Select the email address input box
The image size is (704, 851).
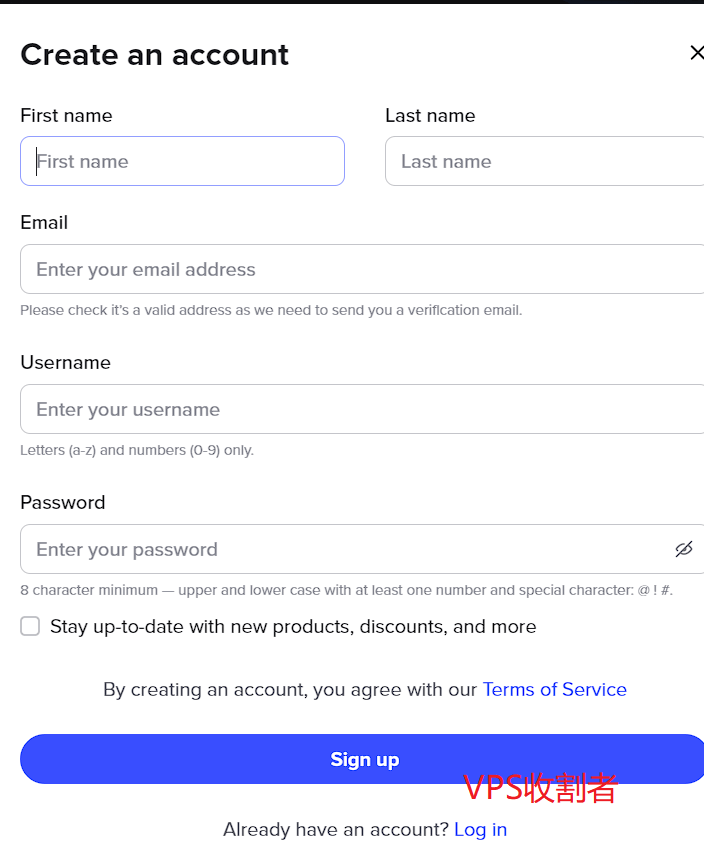pos(362,269)
